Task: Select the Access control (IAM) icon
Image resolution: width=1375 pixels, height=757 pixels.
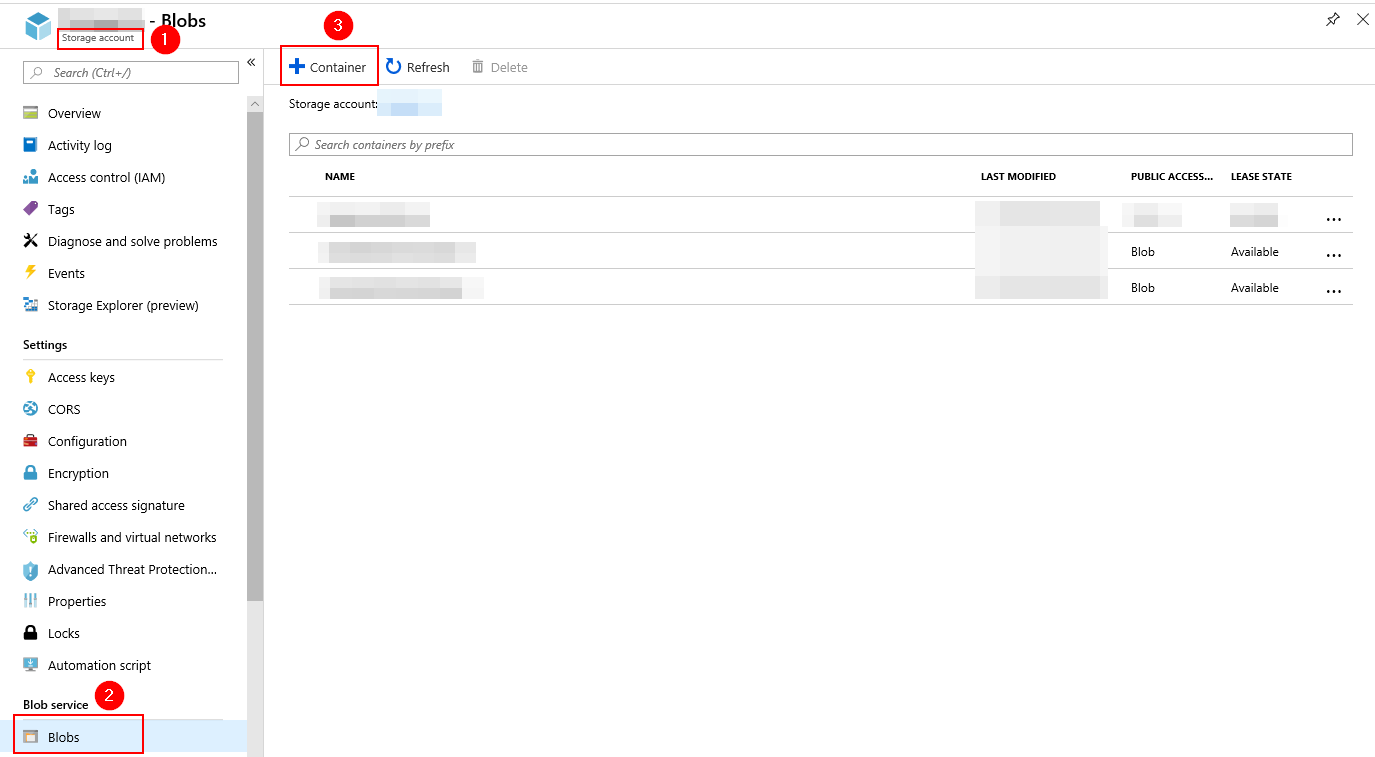Action: (x=30, y=177)
